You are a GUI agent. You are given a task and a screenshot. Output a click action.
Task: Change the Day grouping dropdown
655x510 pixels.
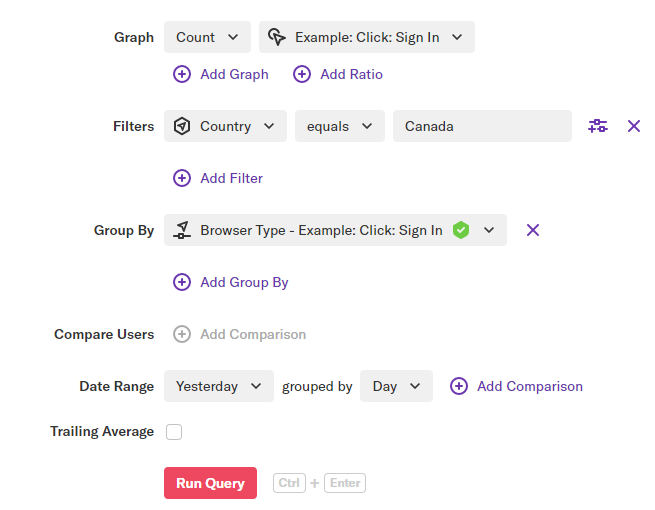click(396, 386)
